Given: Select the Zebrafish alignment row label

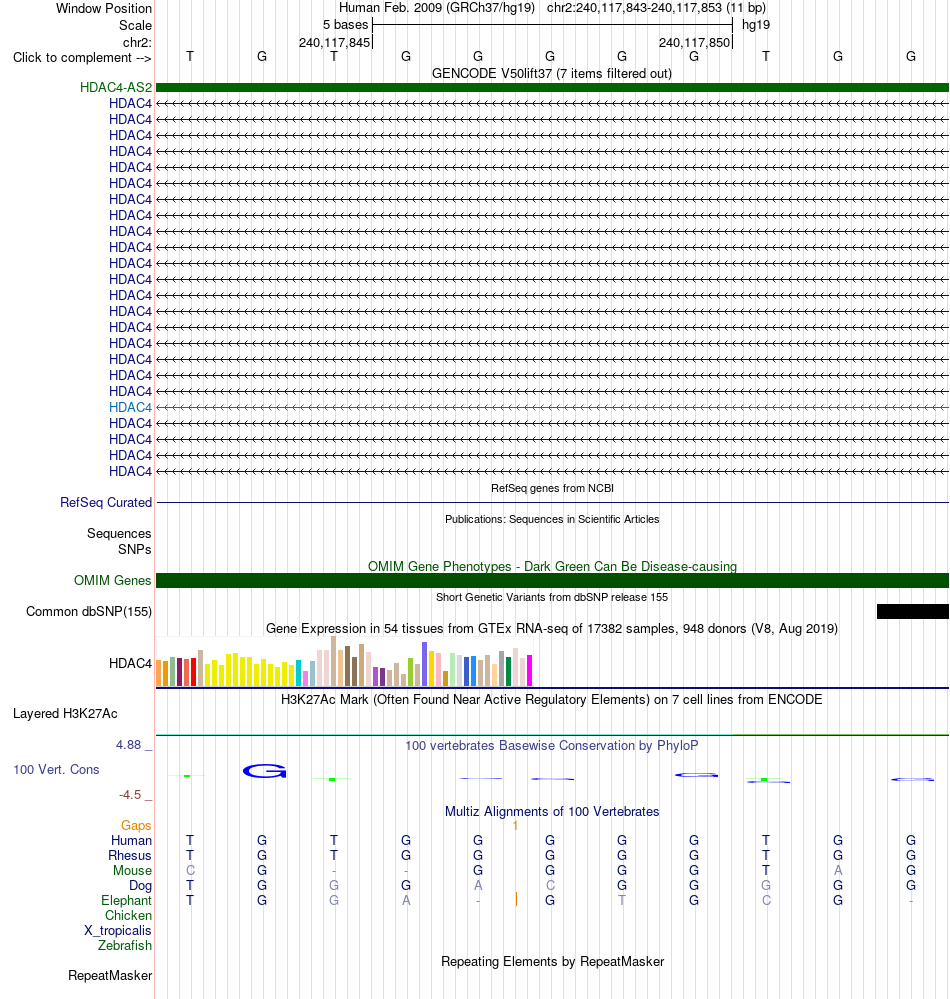Looking at the screenshot, I should (x=125, y=945).
